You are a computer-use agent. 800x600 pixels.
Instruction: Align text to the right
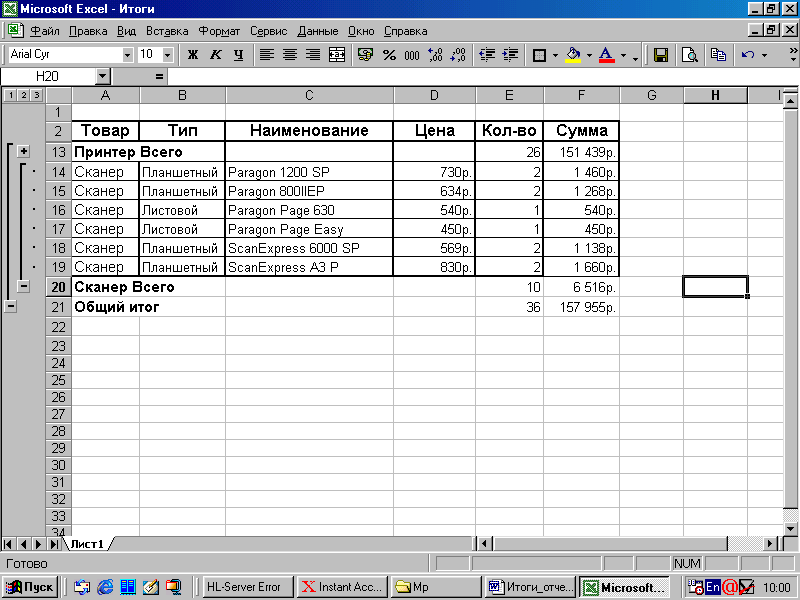pos(312,55)
